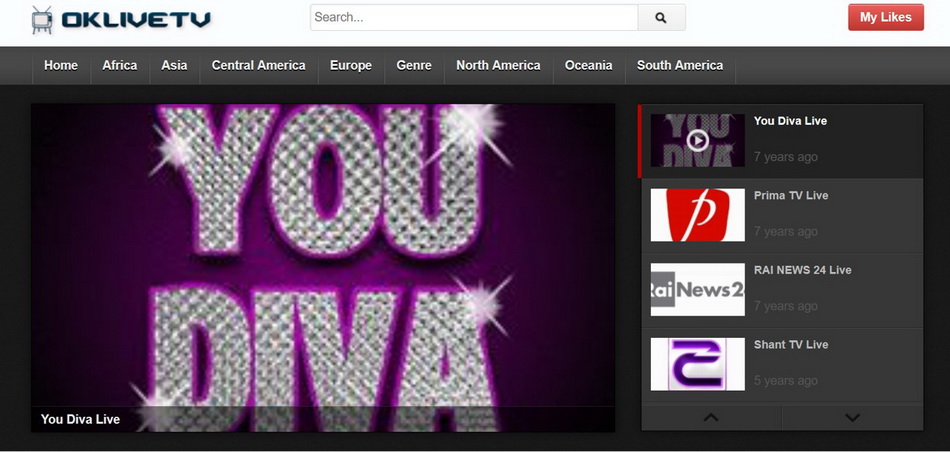Click "7 years ago" under You Diva Live
This screenshot has width=950, height=452.
coord(786,158)
